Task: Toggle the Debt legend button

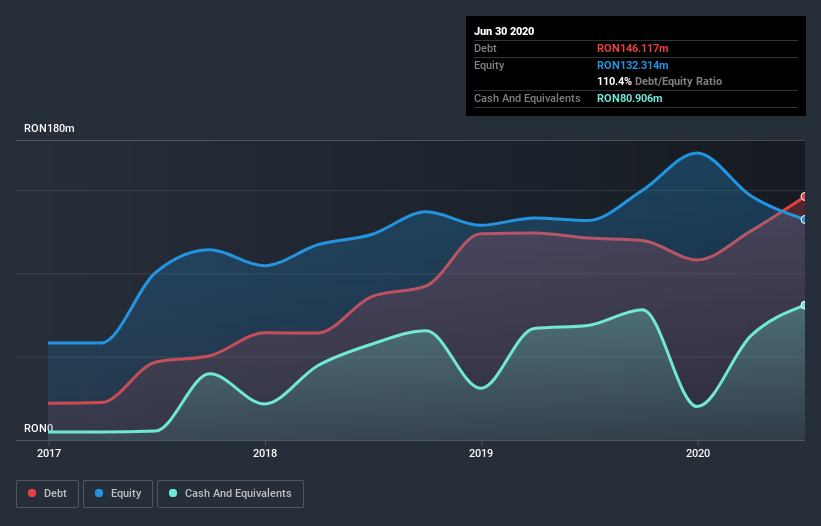Action: 47,494
